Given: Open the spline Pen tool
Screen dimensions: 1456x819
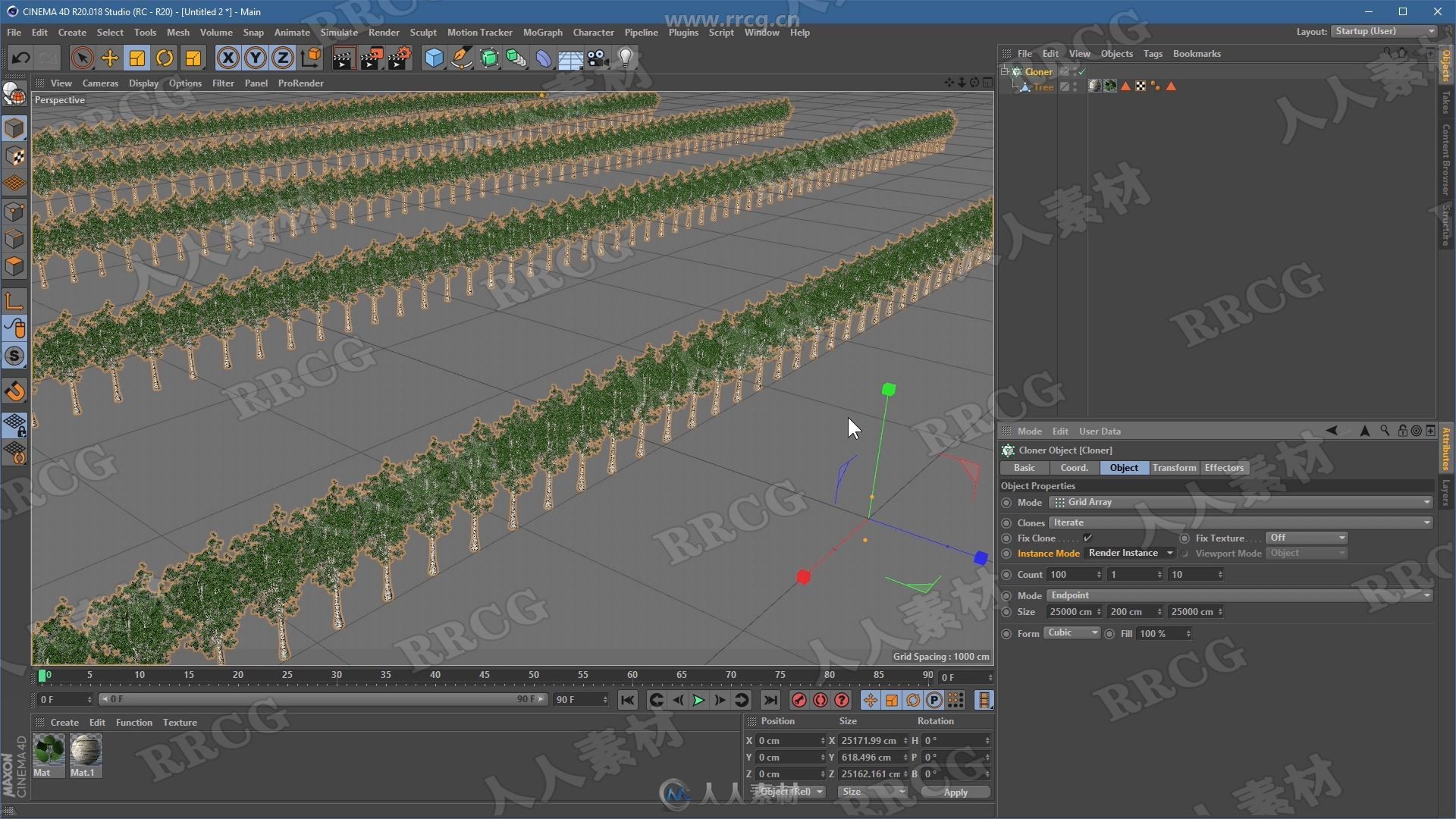Looking at the screenshot, I should coord(461,58).
